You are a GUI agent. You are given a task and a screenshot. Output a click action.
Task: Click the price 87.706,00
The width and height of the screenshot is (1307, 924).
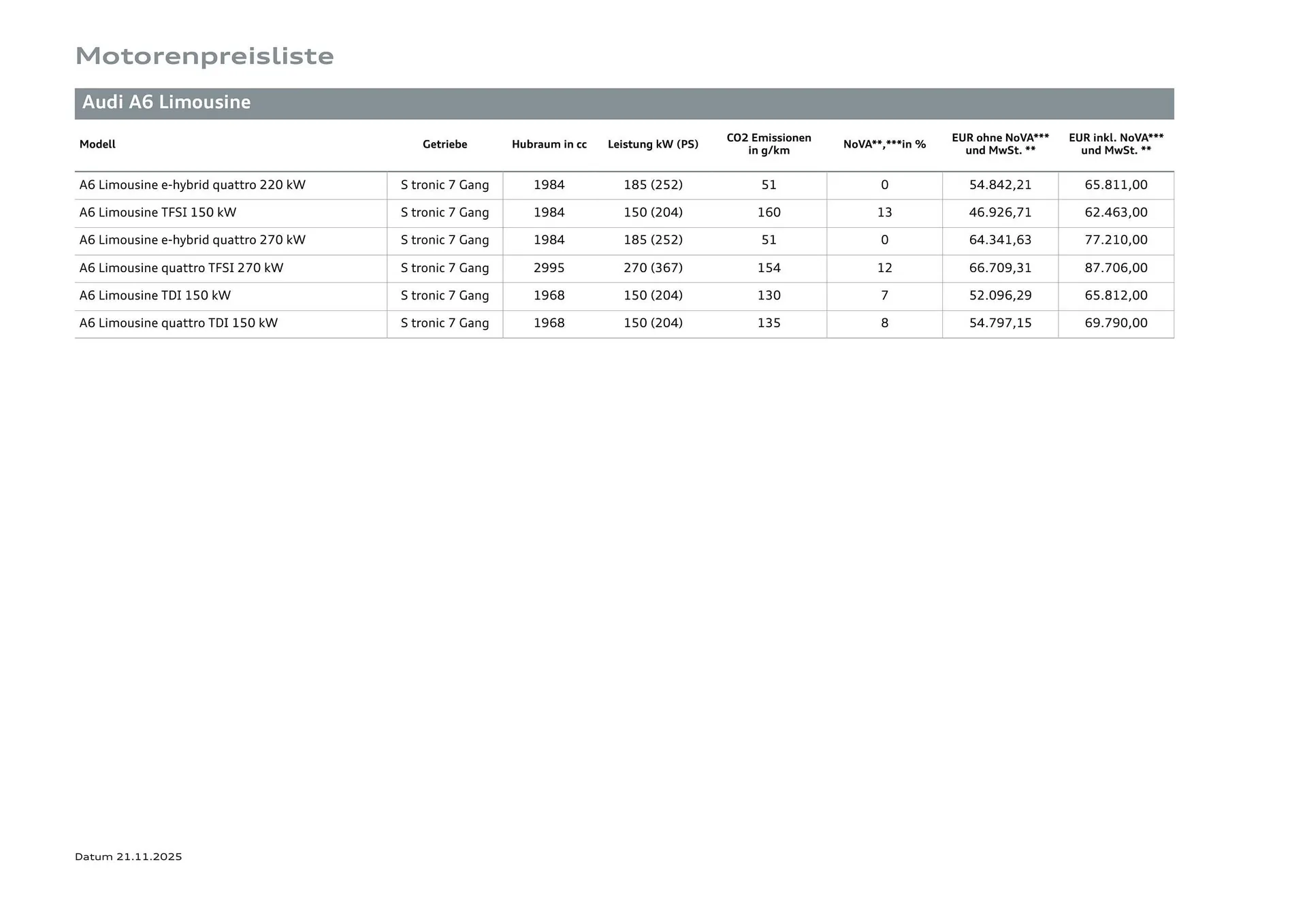coord(1116,268)
